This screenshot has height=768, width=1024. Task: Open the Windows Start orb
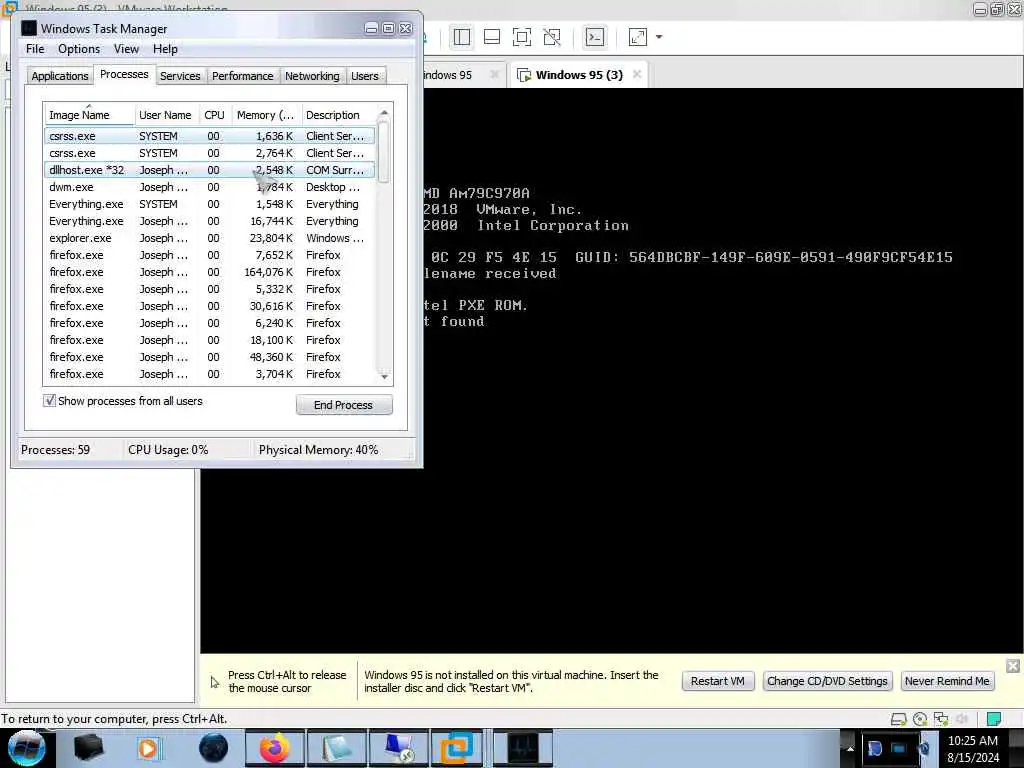[27, 748]
